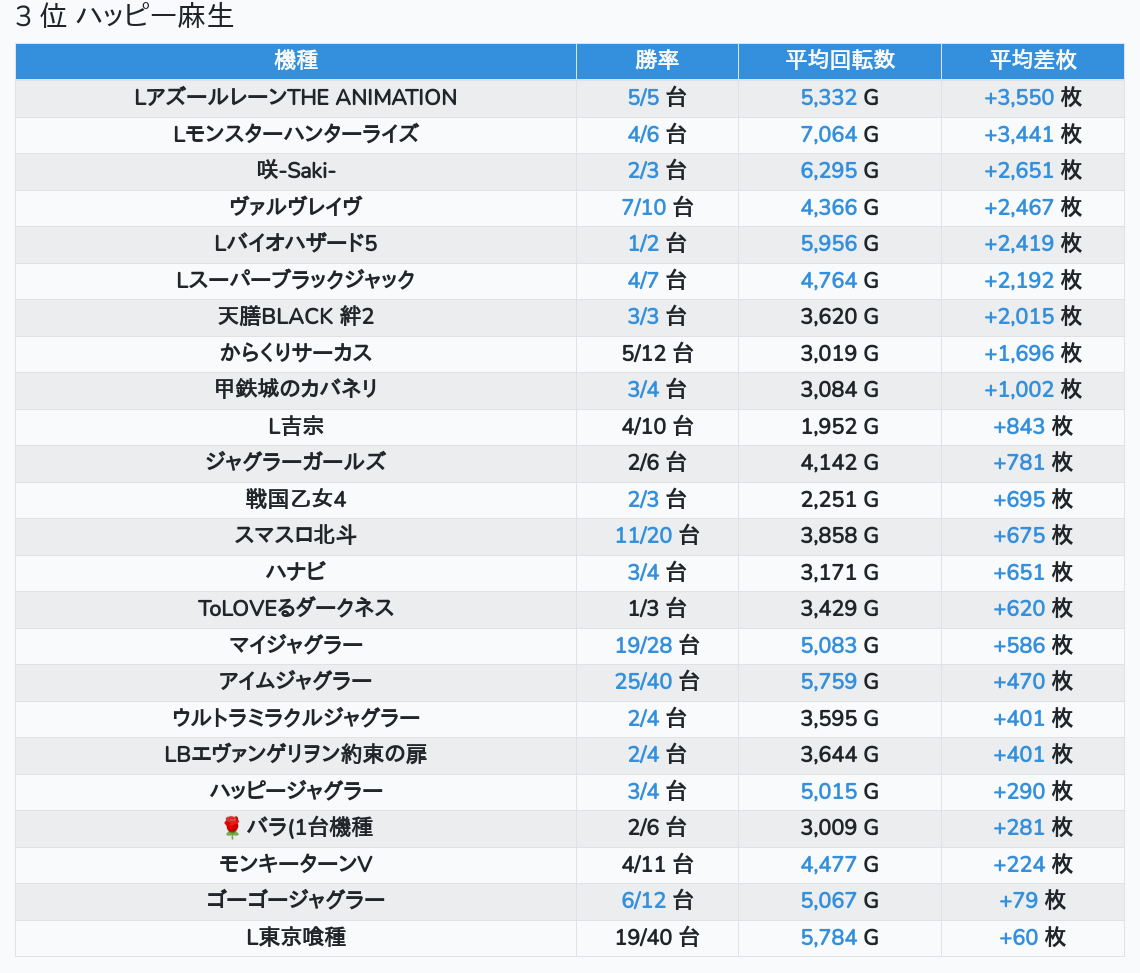Image resolution: width=1140 pixels, height=973 pixels.
Task: Click the "3,009 G" average spins value
Action: pyautogui.click(x=840, y=828)
